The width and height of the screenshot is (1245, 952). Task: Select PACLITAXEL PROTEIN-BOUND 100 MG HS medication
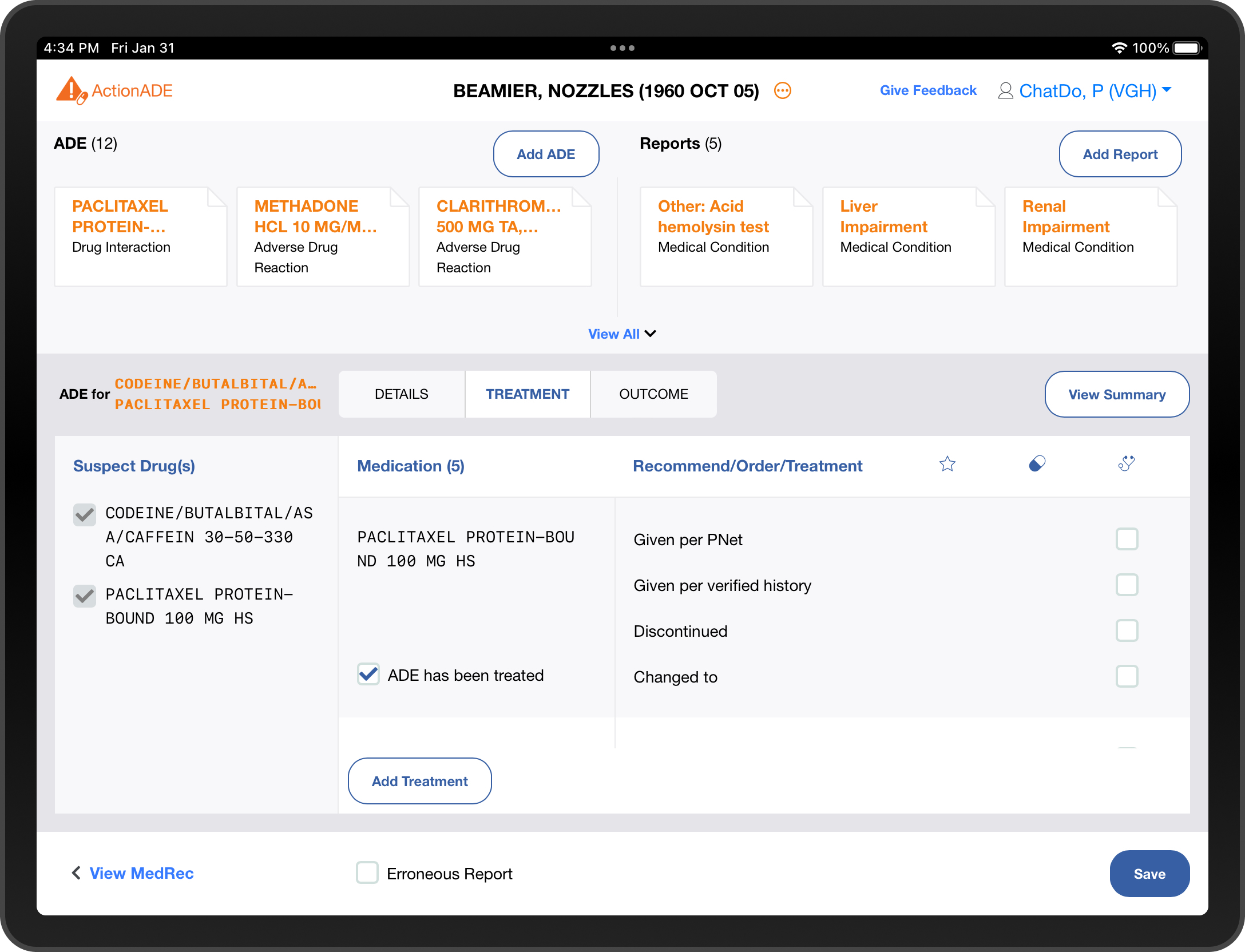point(466,549)
